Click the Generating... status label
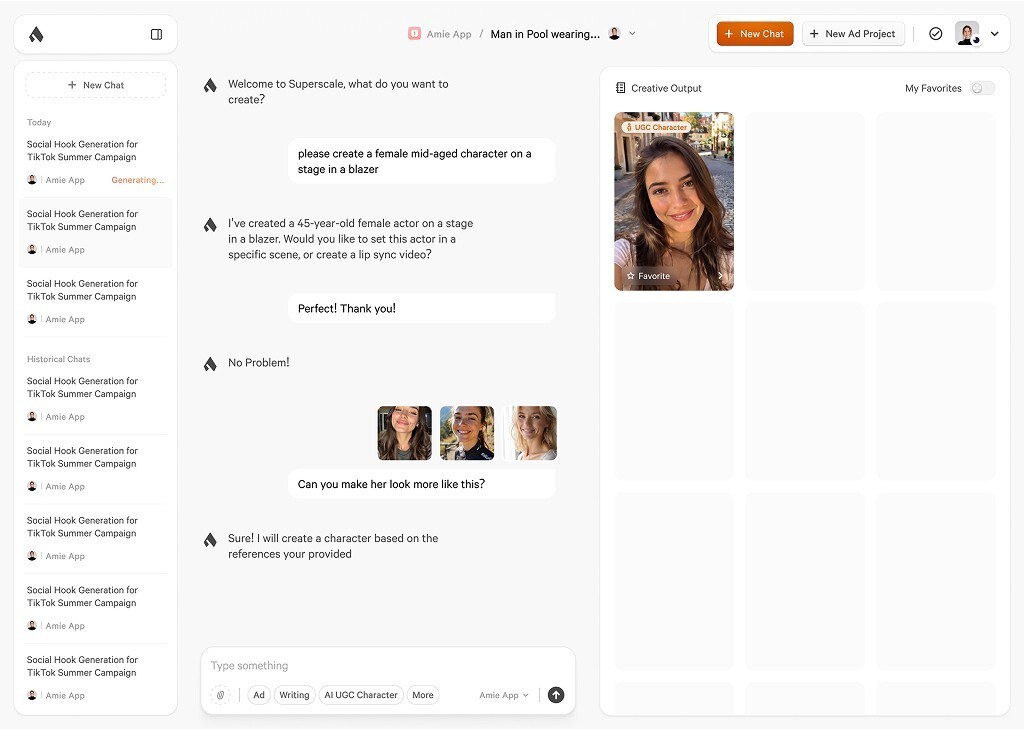 pyautogui.click(x=137, y=180)
